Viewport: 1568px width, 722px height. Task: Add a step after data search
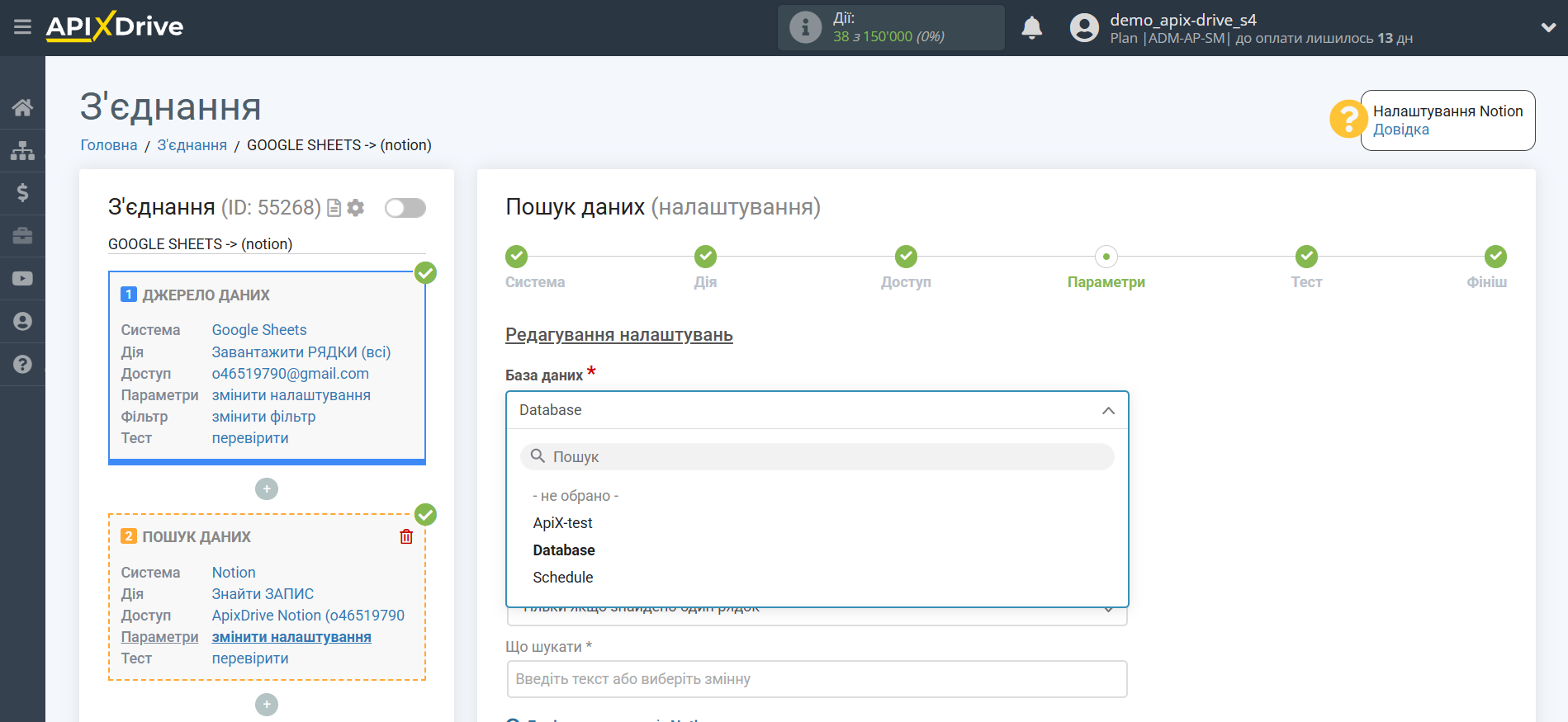pyautogui.click(x=267, y=705)
